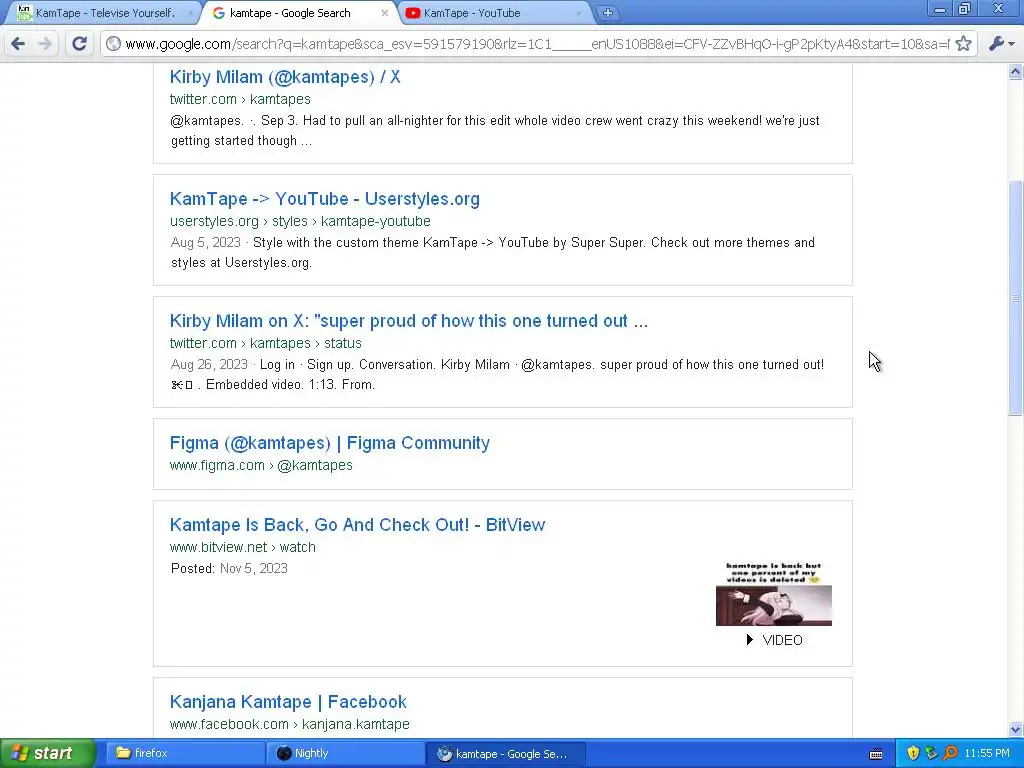Close the KamTape - YouTube tab
Screen dimensions: 1024x768
(x=579, y=13)
